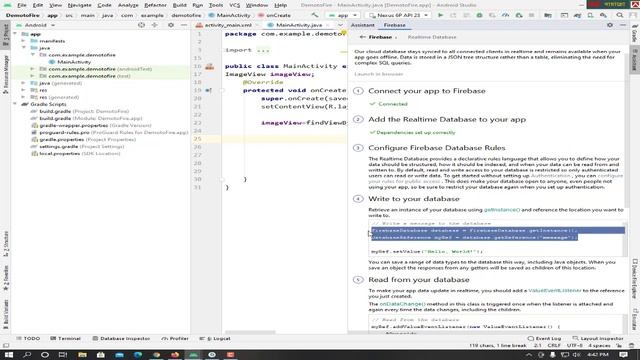Viewport: 640px width, 360px height.
Task: Open Project panel settings gear
Action: pos(171,25)
